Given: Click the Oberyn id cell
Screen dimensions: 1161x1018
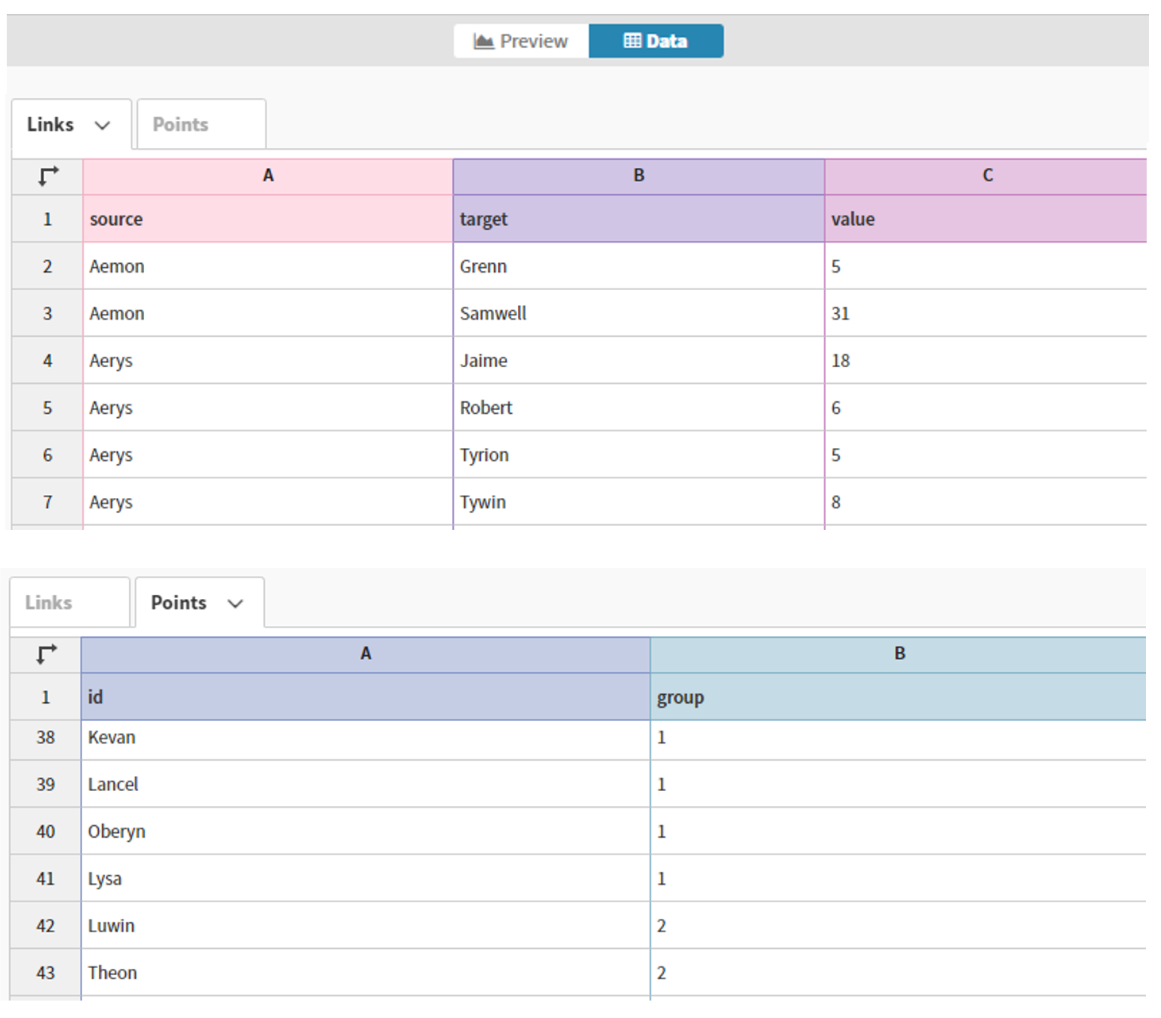Looking at the screenshot, I should (x=366, y=831).
